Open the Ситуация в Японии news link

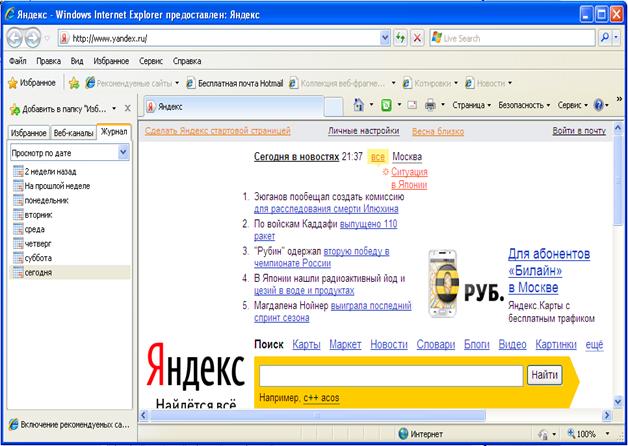(x=409, y=178)
